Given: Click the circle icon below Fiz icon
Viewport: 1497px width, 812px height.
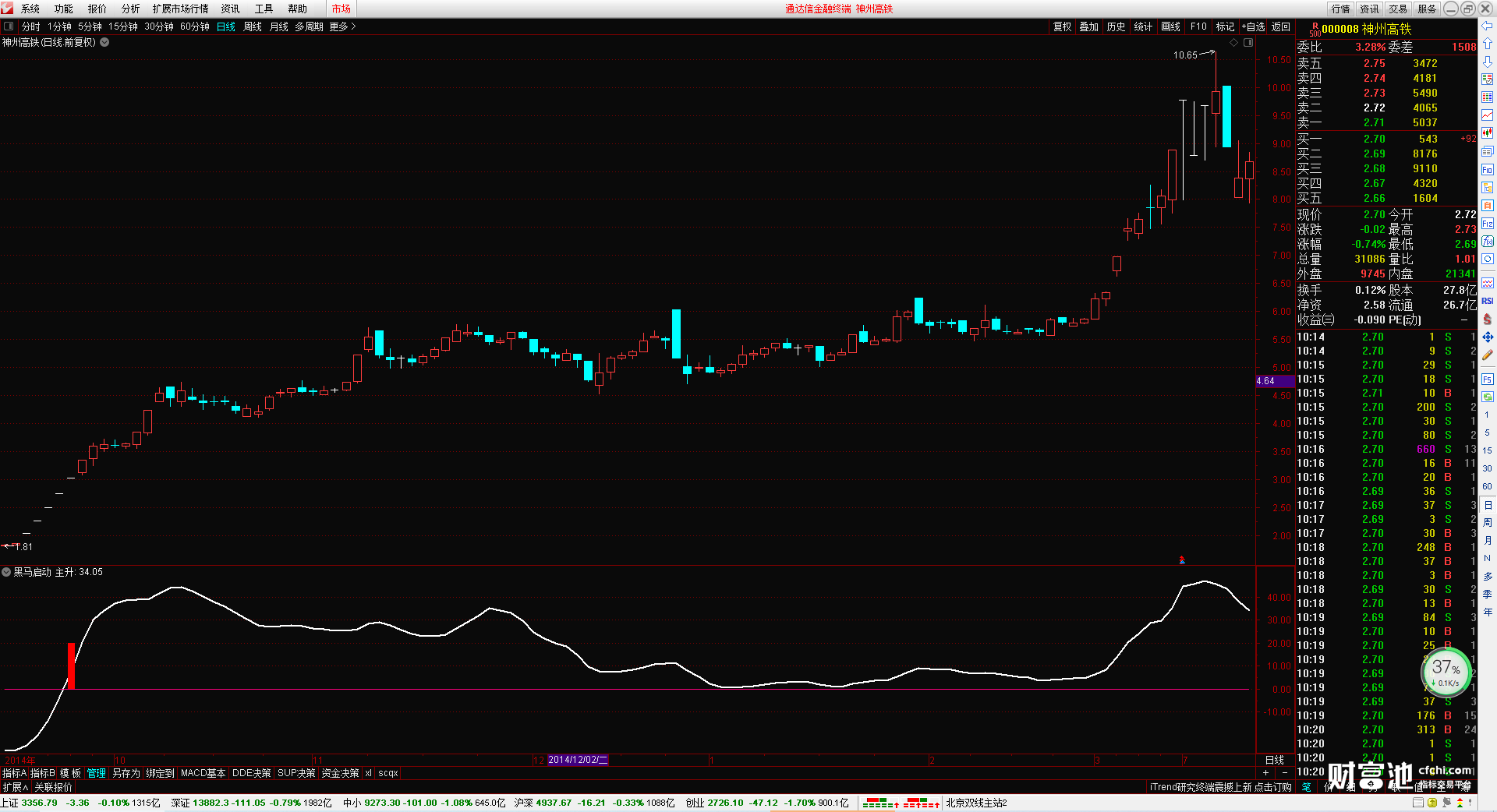Looking at the screenshot, I should point(1488,259).
